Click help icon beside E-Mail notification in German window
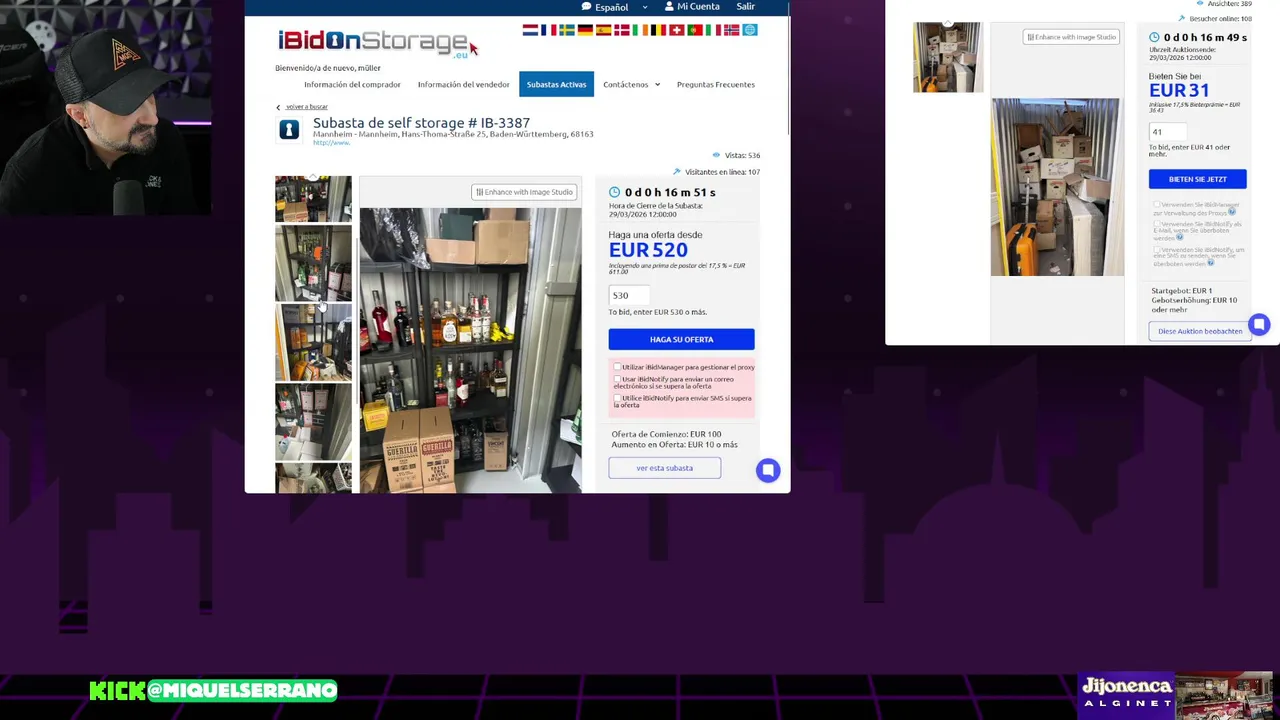 (1179, 237)
